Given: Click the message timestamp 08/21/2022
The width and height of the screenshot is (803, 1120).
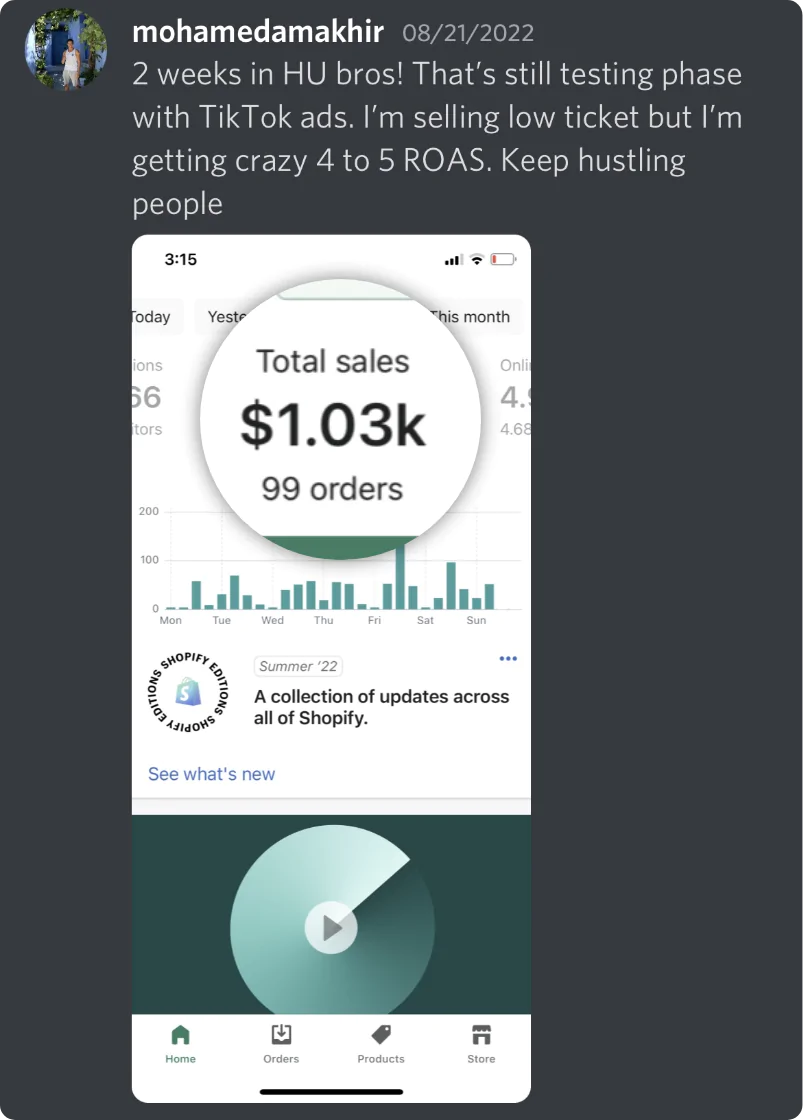Looking at the screenshot, I should click(468, 33).
